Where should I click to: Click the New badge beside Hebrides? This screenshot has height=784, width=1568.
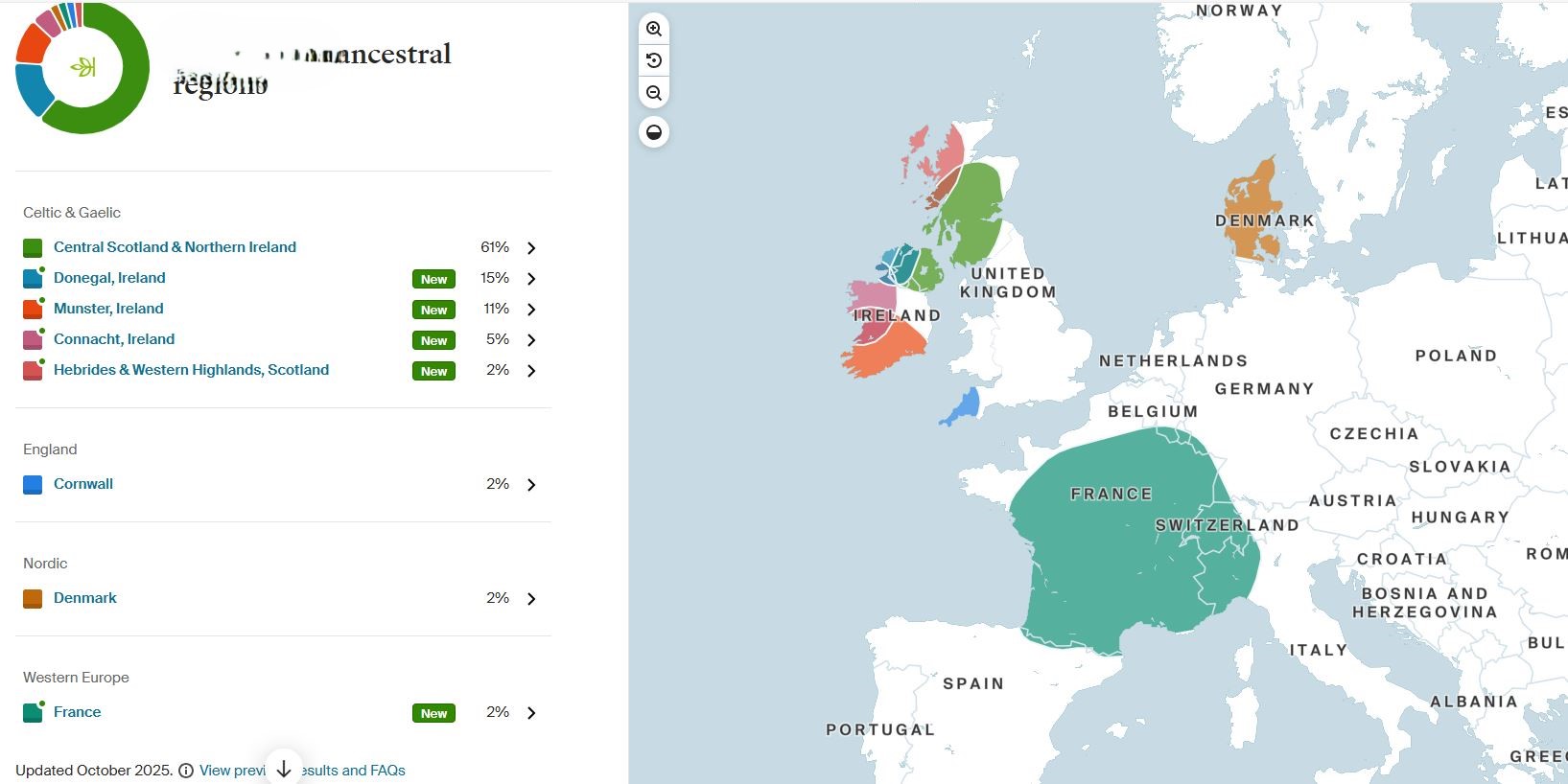[x=433, y=371]
